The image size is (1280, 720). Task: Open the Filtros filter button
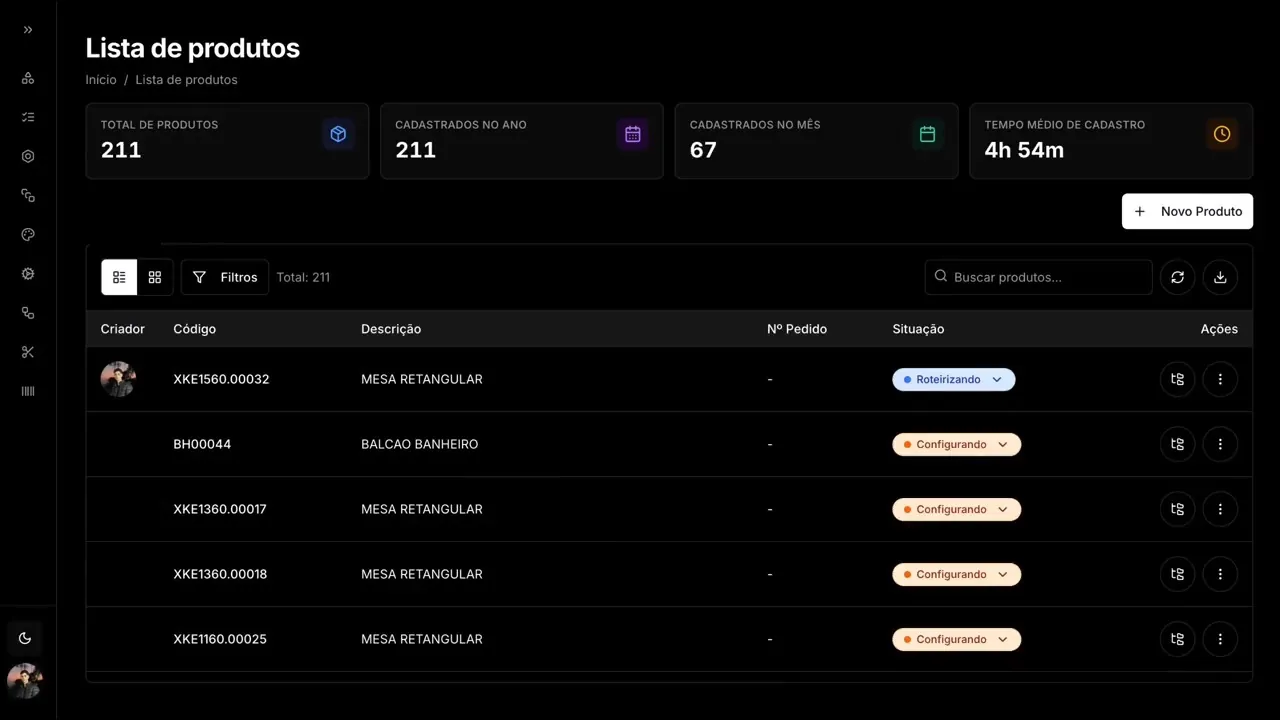(x=225, y=277)
